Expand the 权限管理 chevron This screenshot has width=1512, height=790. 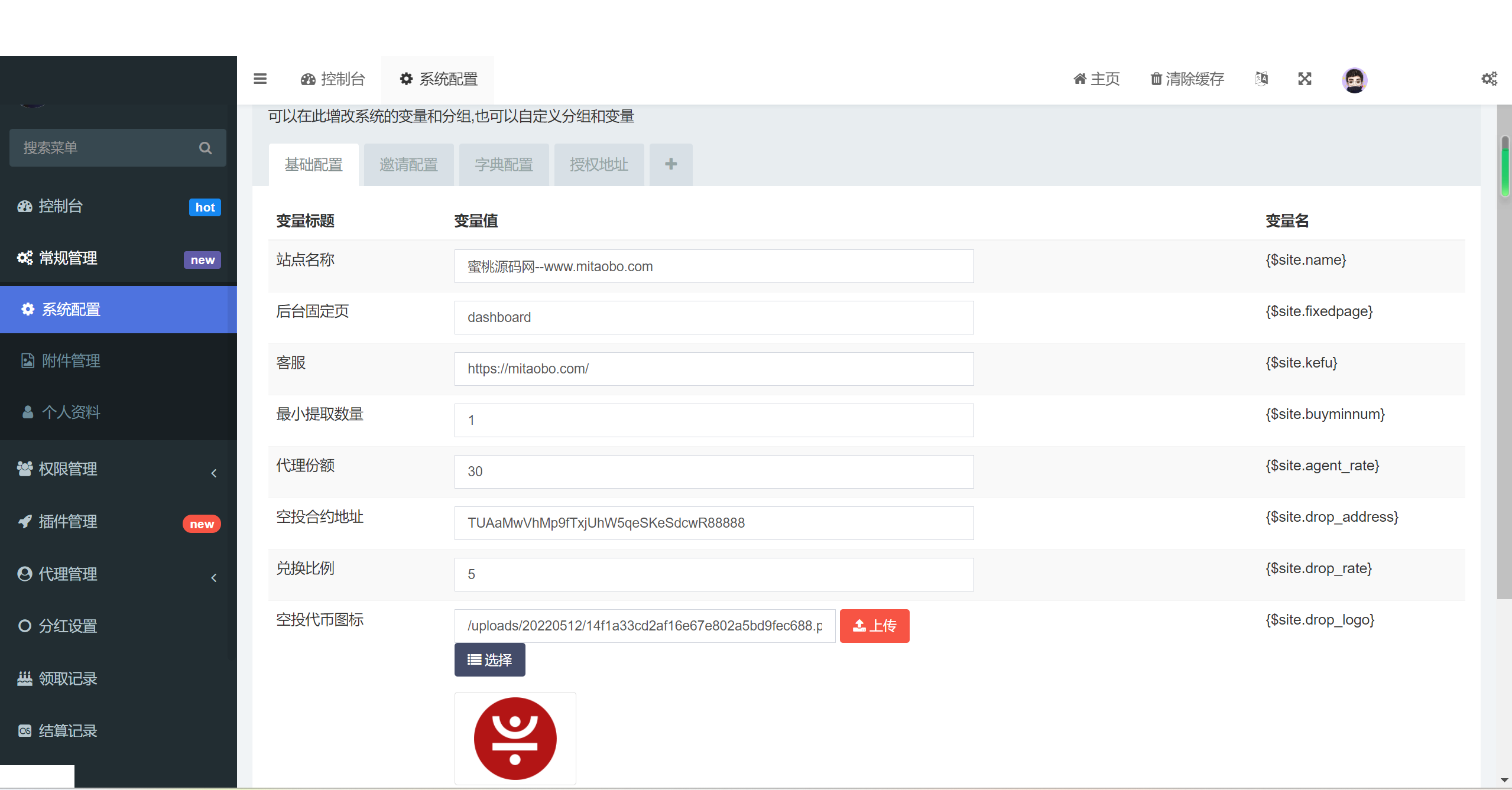pyautogui.click(x=214, y=473)
